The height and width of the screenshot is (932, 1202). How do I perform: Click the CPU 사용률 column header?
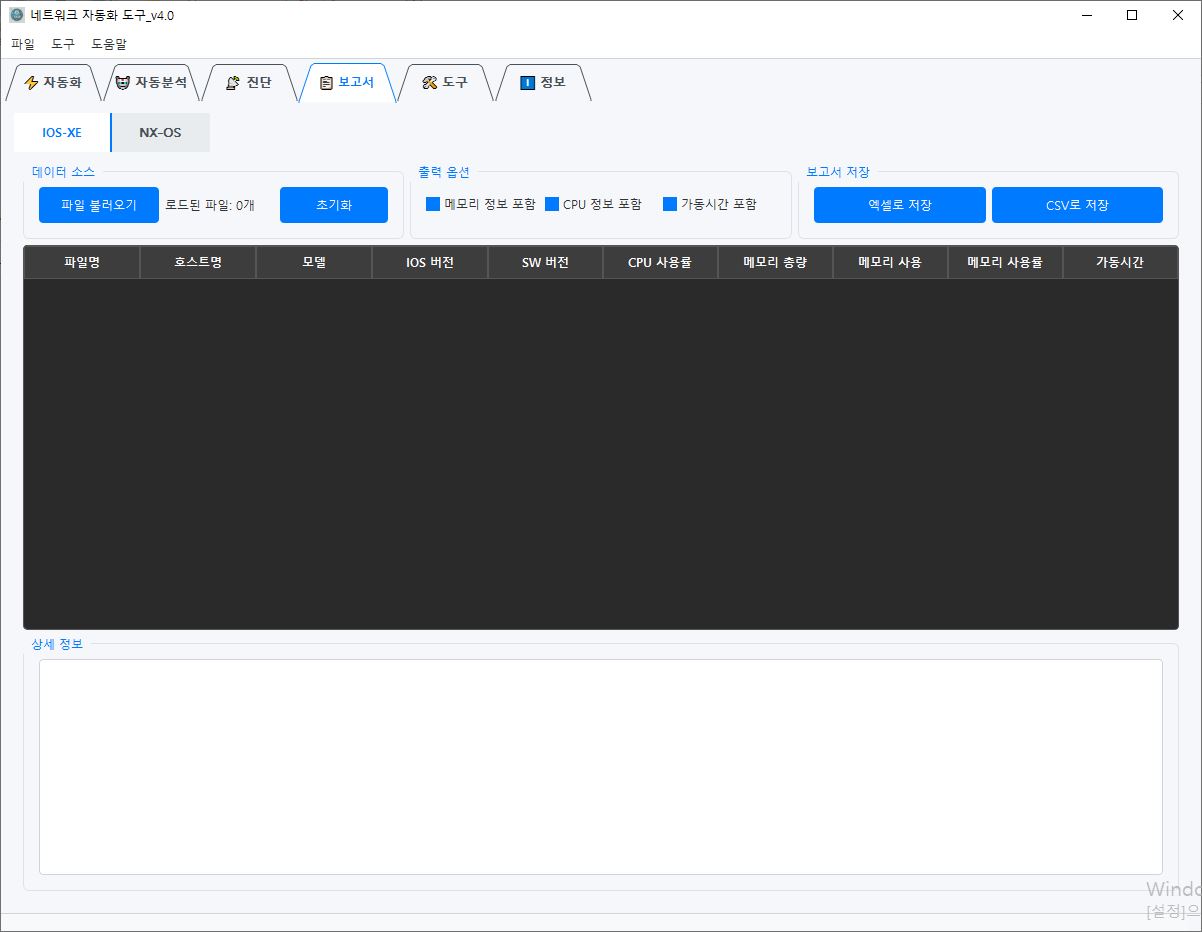tap(660, 263)
